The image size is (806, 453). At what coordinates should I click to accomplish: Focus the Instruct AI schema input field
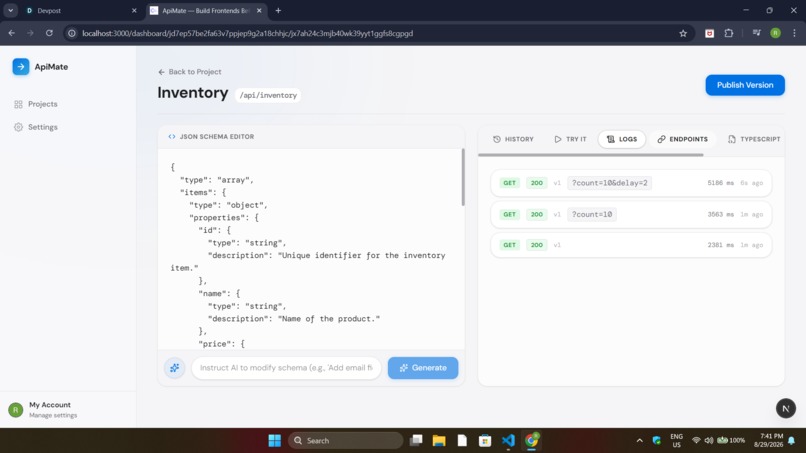(286, 368)
